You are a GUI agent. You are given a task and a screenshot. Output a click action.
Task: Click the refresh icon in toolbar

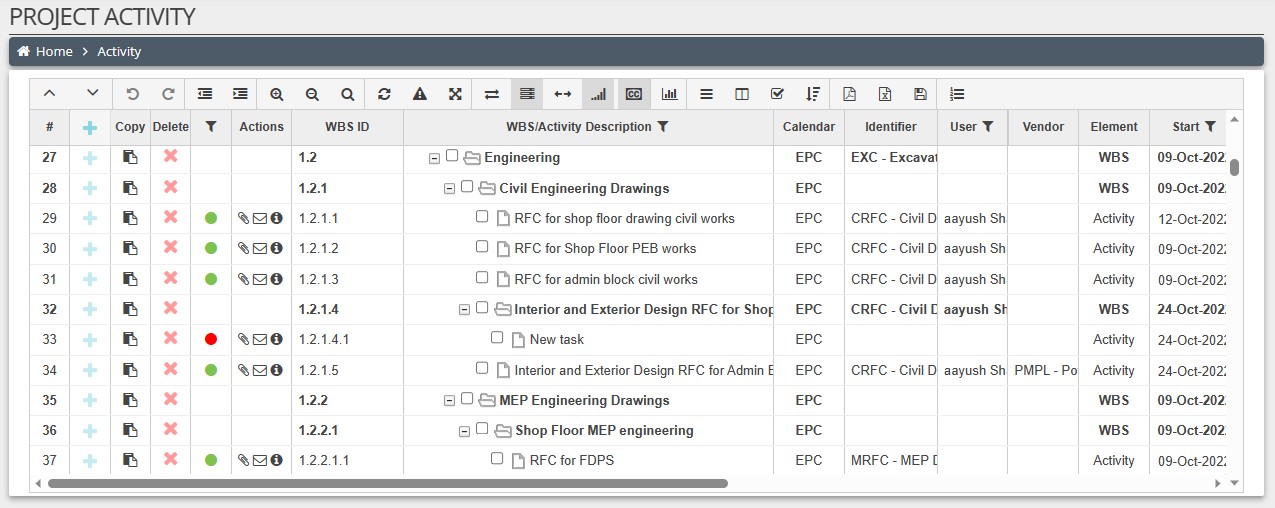[x=384, y=94]
